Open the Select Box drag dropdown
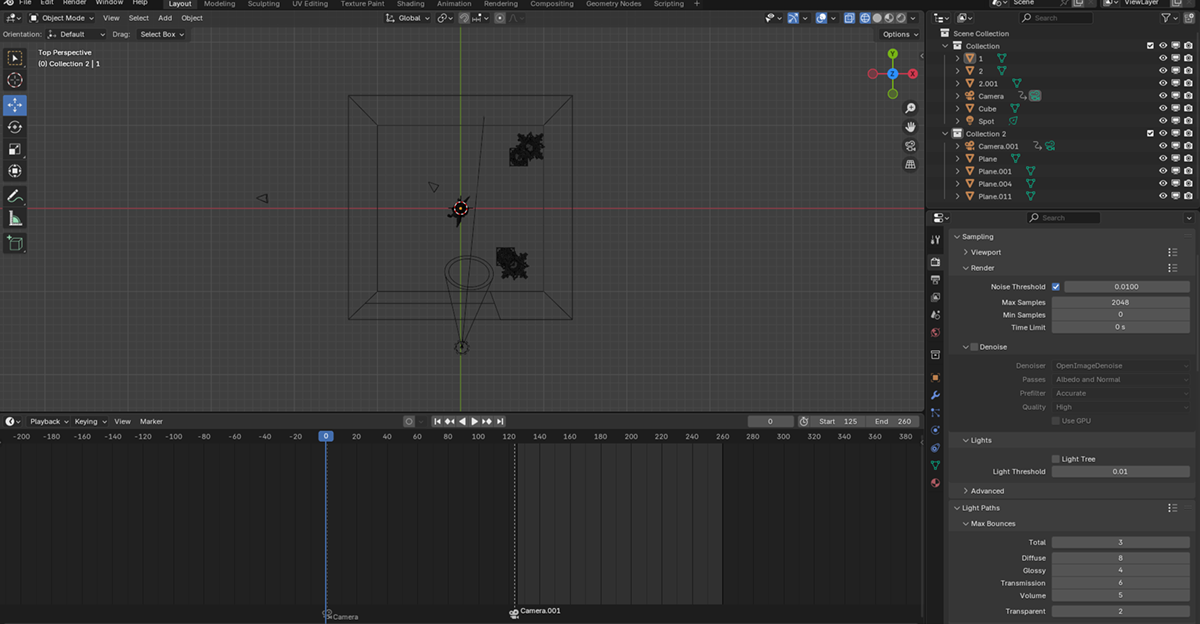Screen dimensions: 1200x624 [x=162, y=34]
